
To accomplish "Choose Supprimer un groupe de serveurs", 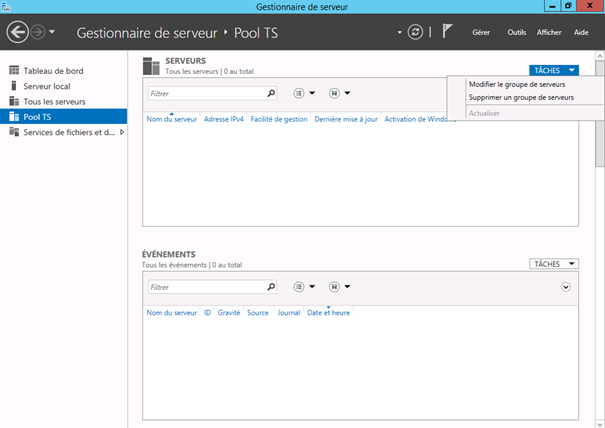I will click(521, 97).
